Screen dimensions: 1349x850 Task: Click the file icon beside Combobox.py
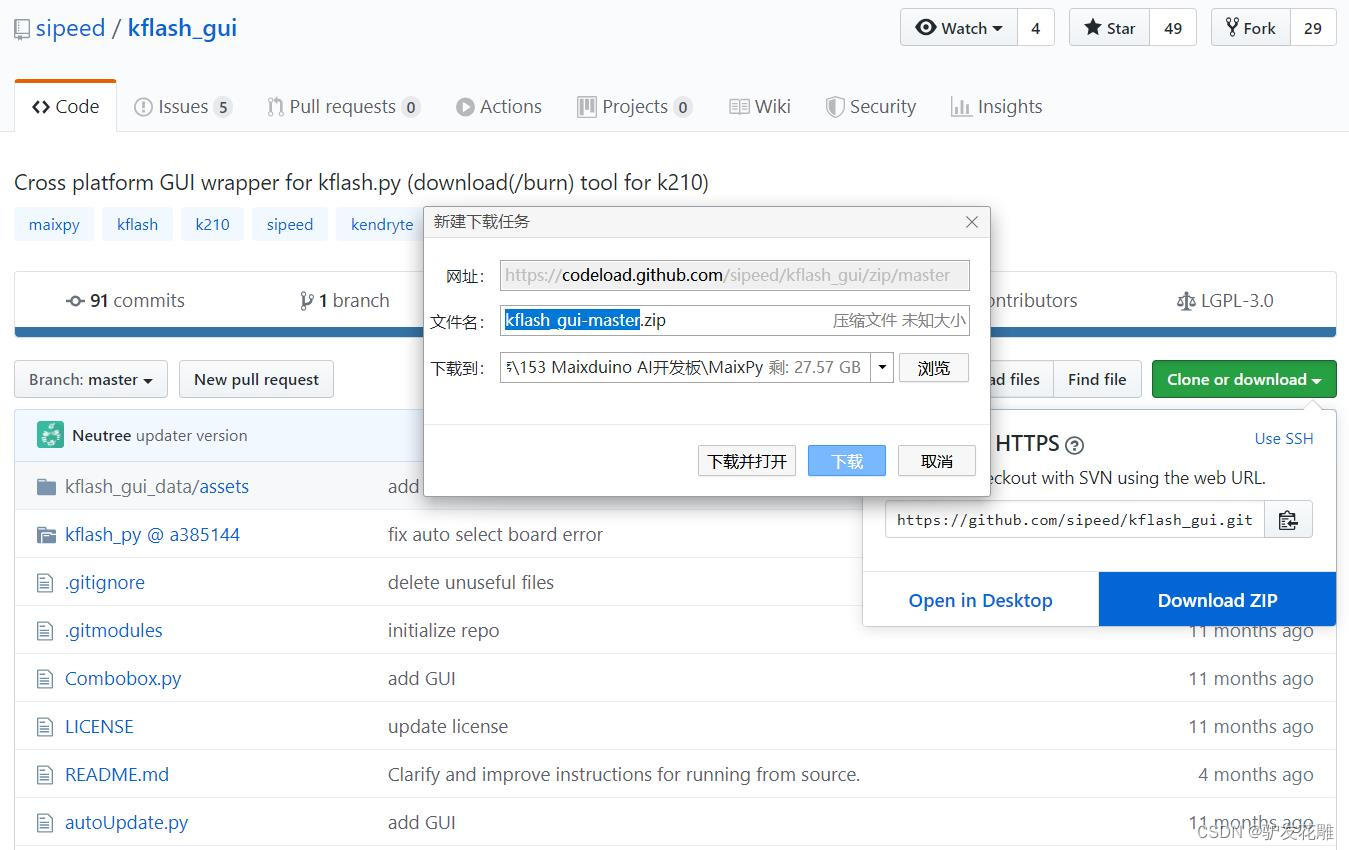coord(44,679)
